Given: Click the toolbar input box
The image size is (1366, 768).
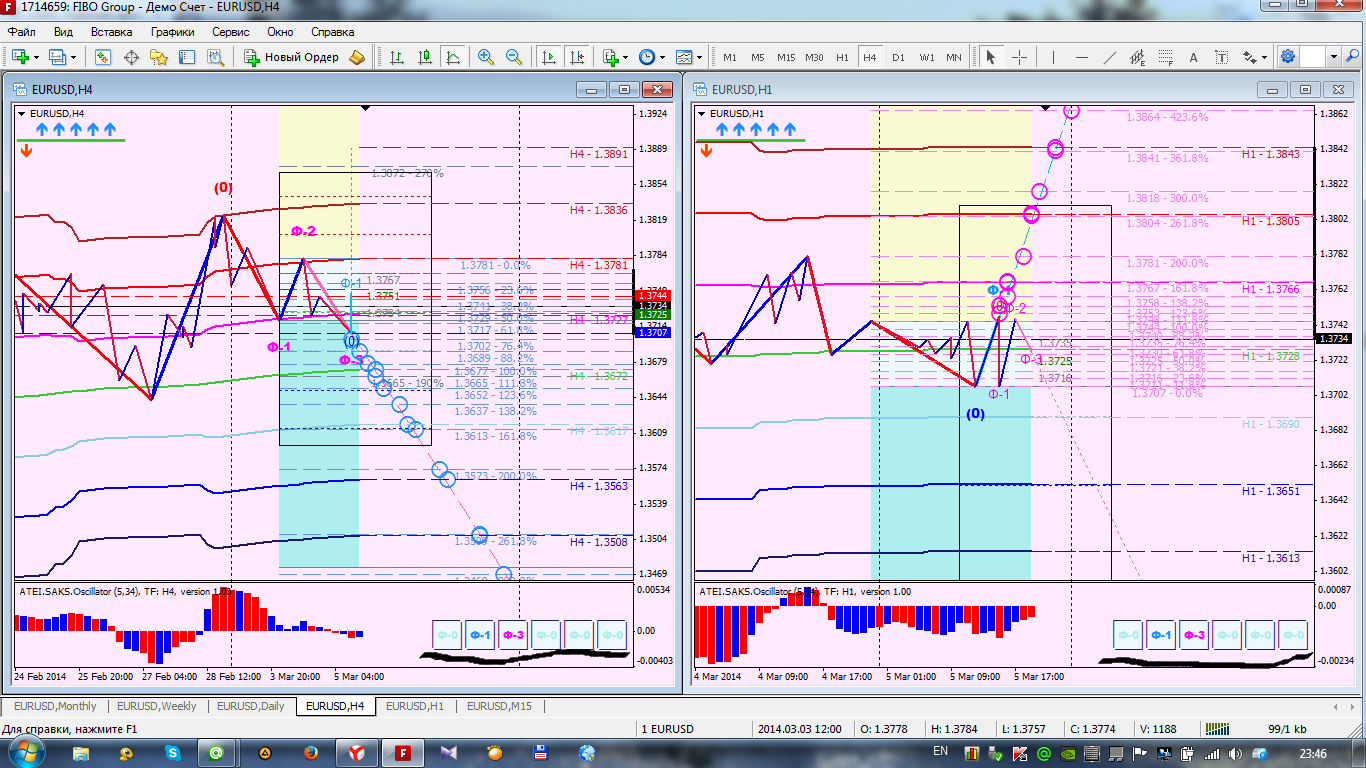Looking at the screenshot, I should pyautogui.click(x=1313, y=57).
